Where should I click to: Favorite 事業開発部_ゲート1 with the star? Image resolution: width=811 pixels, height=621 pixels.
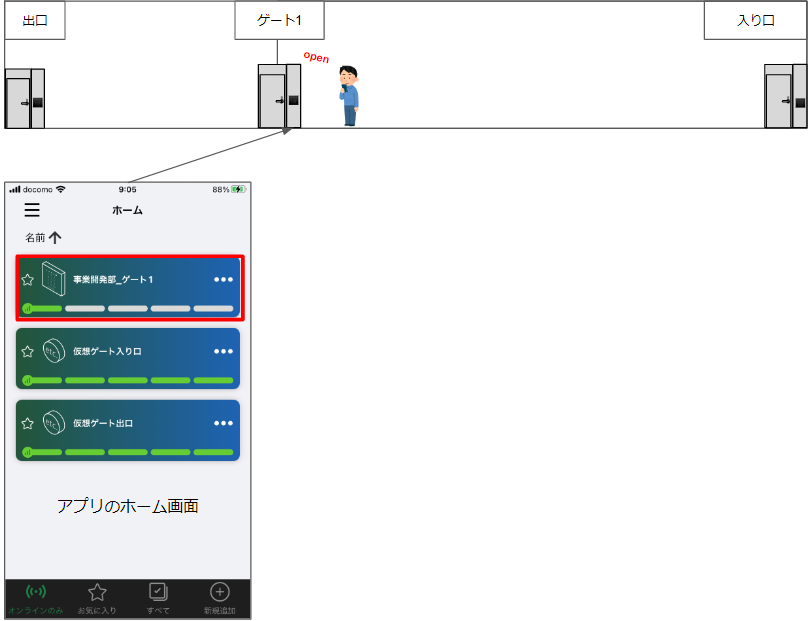(27, 280)
